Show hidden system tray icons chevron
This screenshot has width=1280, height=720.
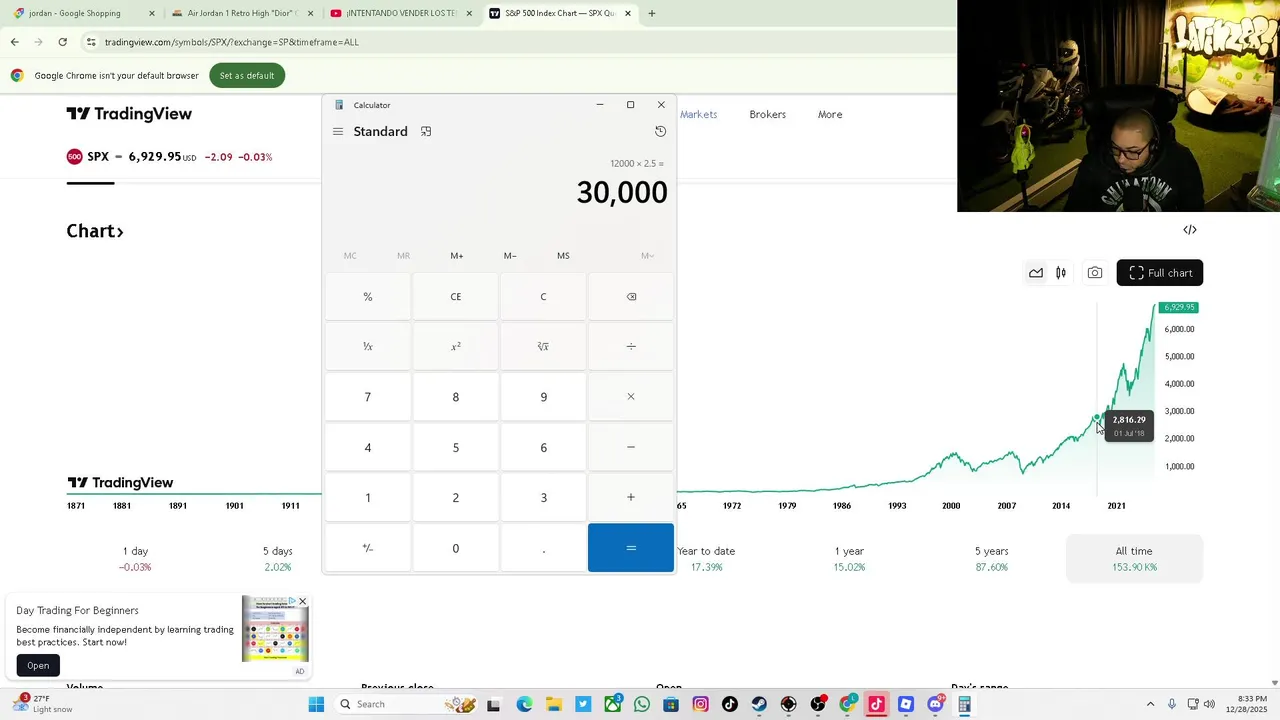click(1150, 704)
